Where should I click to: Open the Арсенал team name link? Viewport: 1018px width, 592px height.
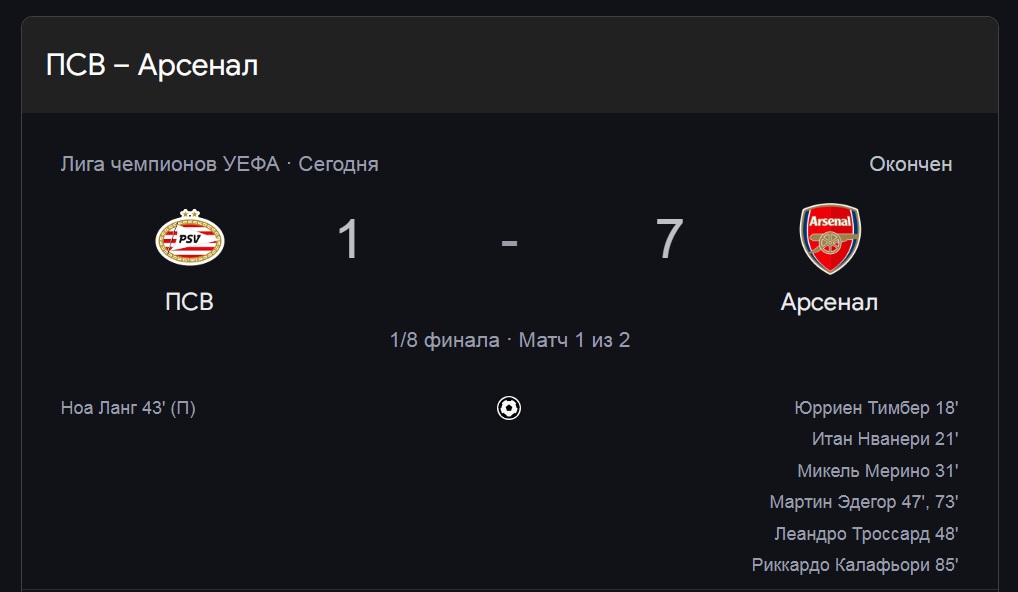(829, 302)
